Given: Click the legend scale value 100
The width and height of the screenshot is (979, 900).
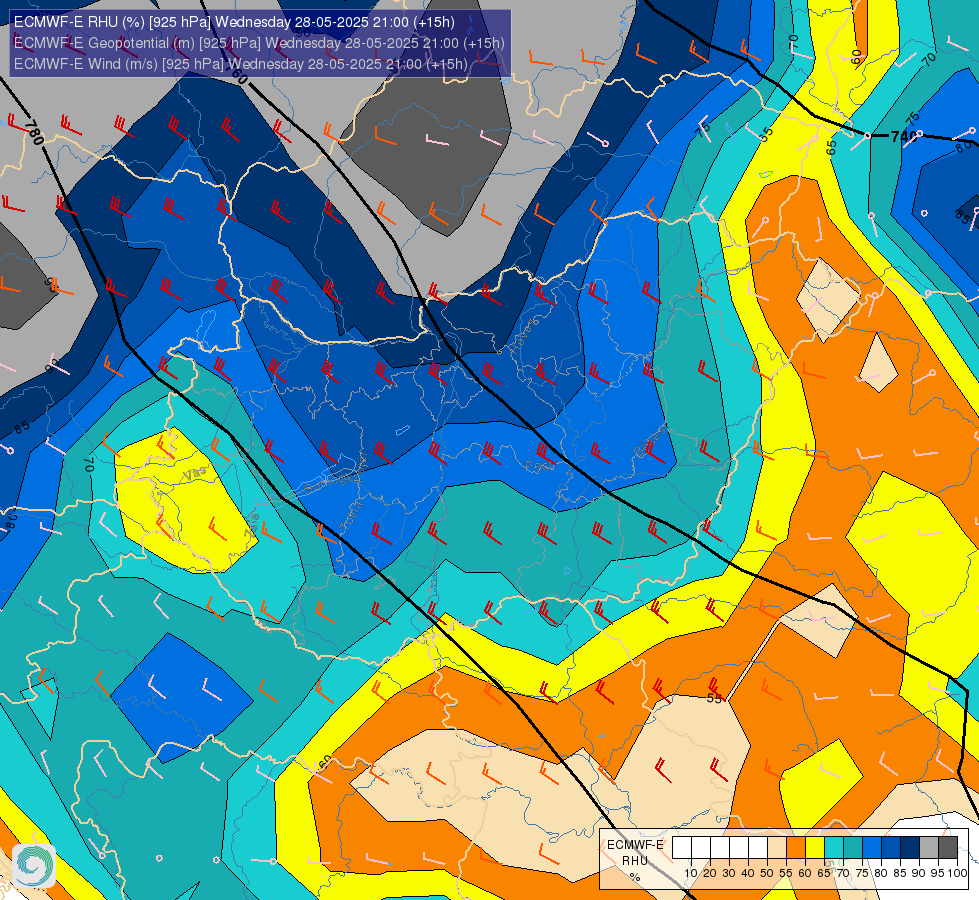Looking at the screenshot, I should click(958, 874).
